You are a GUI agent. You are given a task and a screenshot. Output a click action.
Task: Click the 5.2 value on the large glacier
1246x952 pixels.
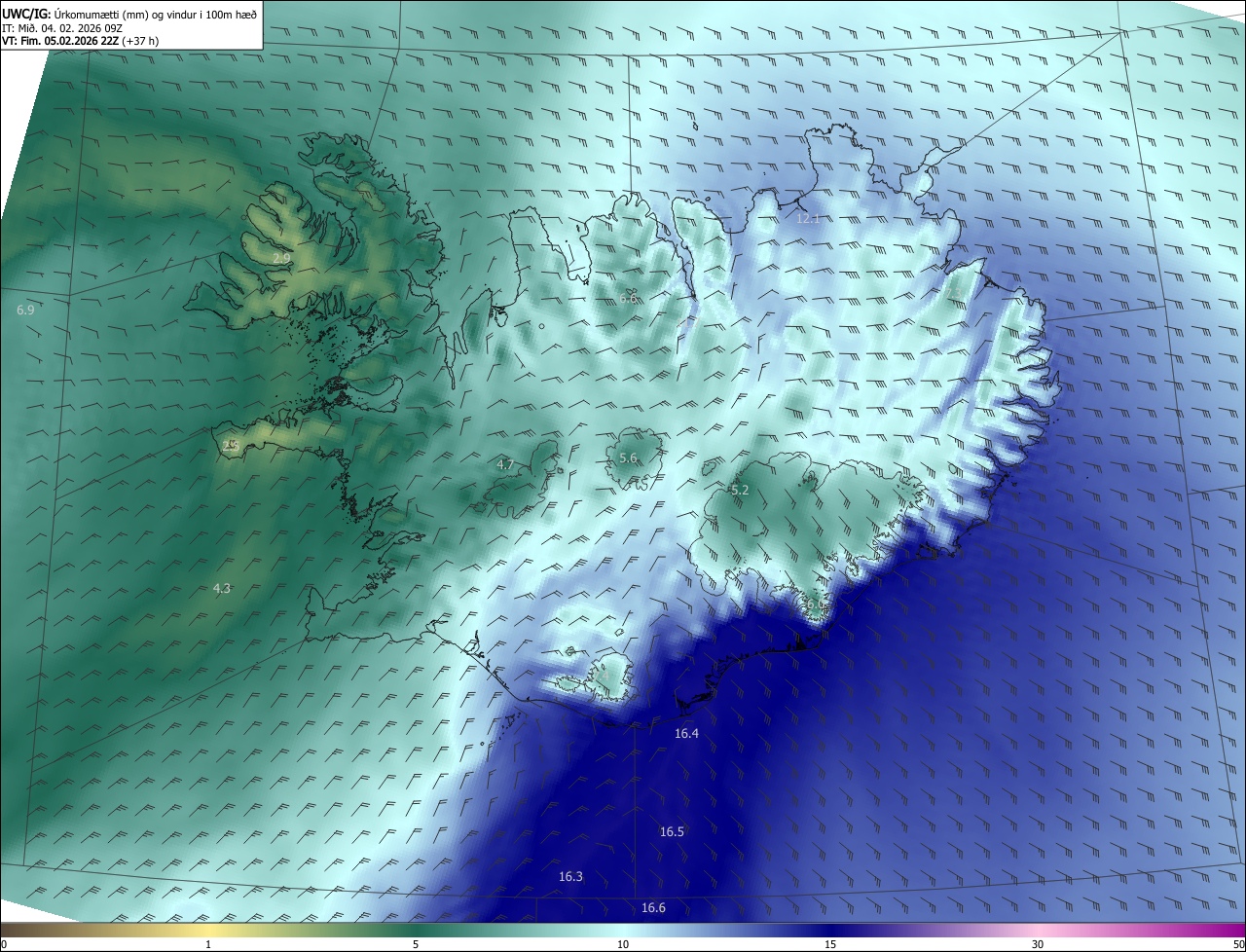click(740, 490)
